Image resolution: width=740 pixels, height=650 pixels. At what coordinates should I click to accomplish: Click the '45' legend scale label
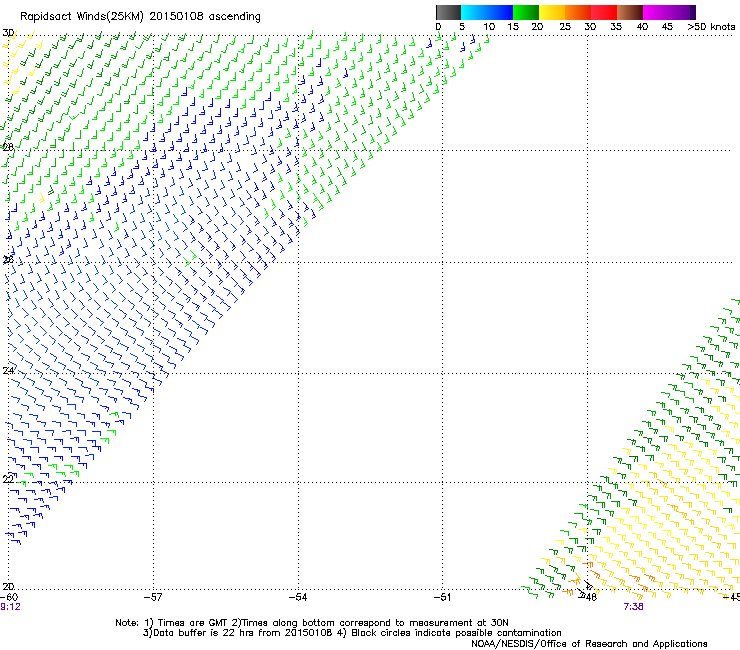coord(667,27)
